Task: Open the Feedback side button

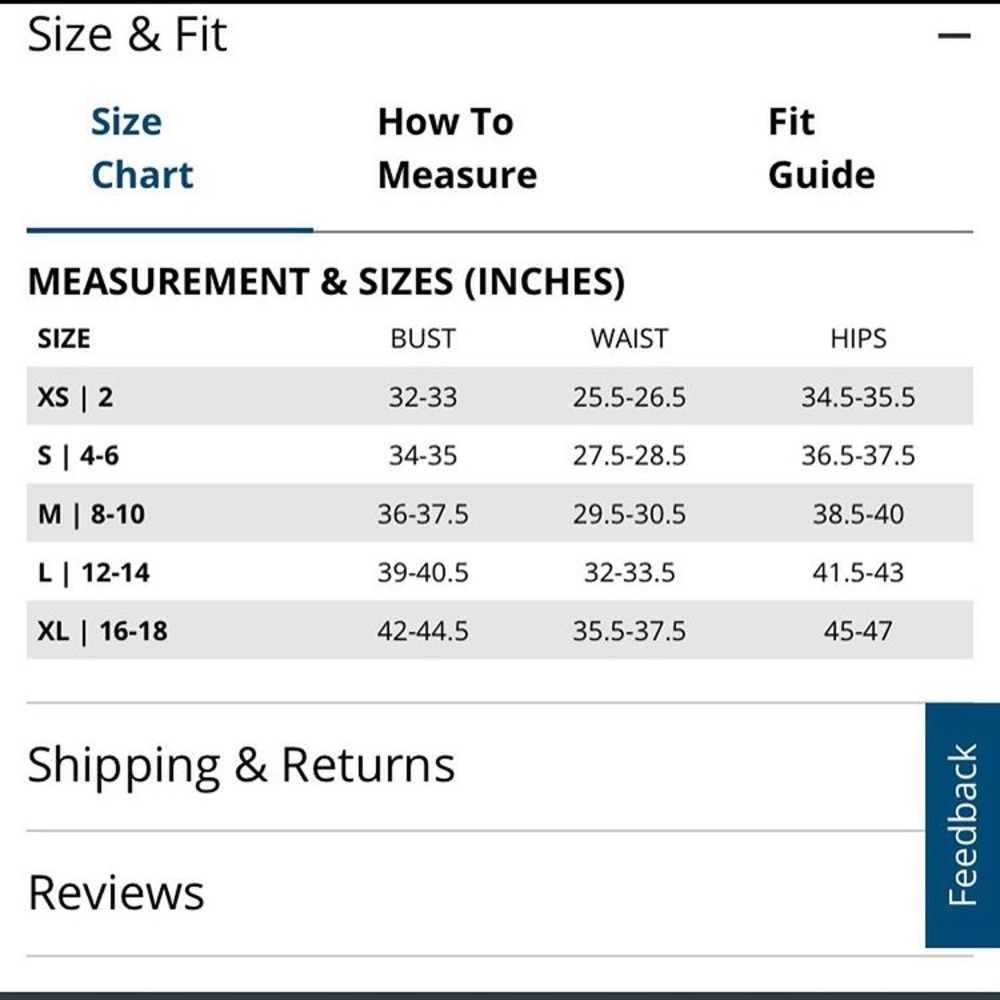Action: click(x=962, y=825)
